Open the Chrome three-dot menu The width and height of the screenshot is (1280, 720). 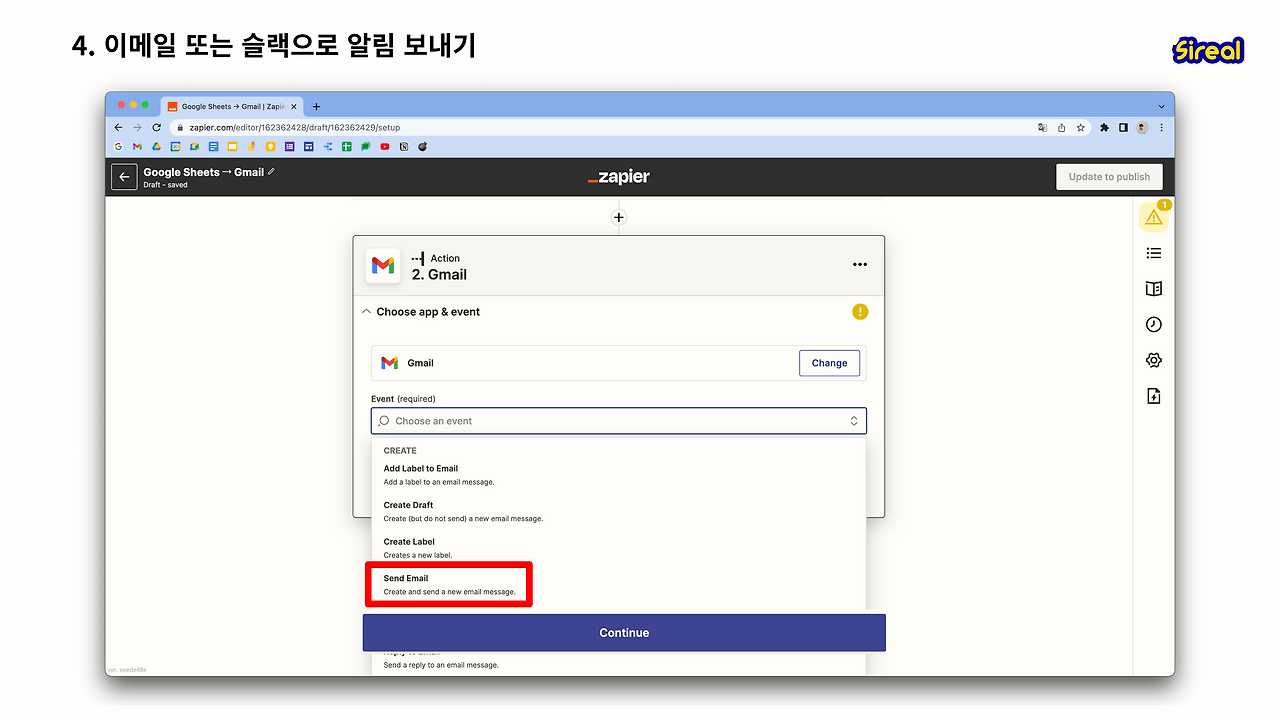point(1160,128)
